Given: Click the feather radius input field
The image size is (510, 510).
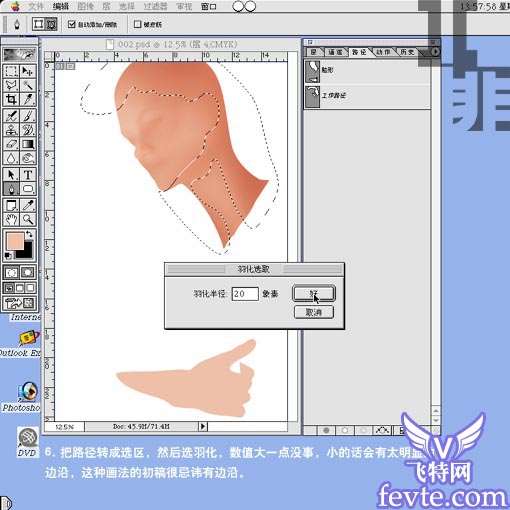Looking at the screenshot, I should [x=245, y=294].
